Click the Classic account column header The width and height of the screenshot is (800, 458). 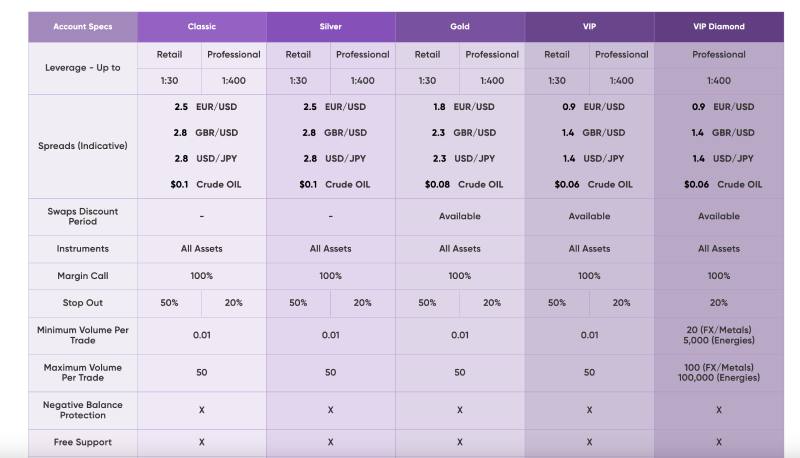point(202,27)
